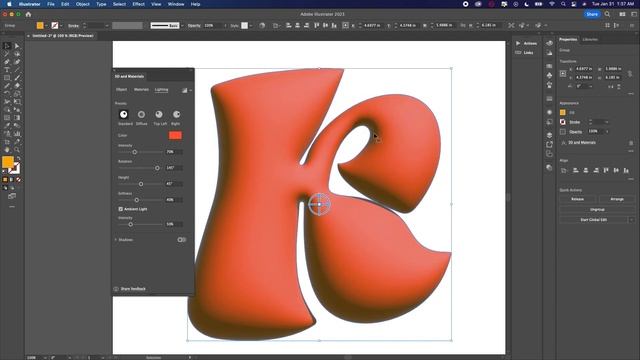
Task: Open Layers panel icon in dock
Action: click(x=549, y=135)
